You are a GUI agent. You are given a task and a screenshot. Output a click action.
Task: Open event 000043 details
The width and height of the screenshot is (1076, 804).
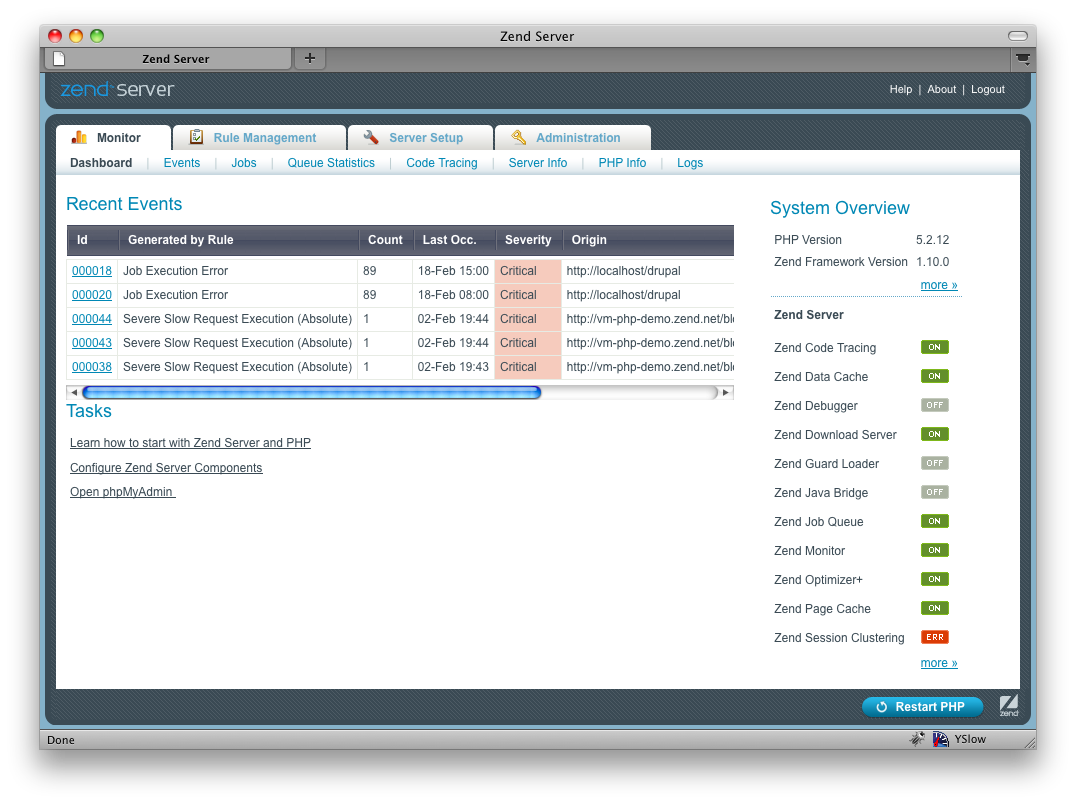92,342
